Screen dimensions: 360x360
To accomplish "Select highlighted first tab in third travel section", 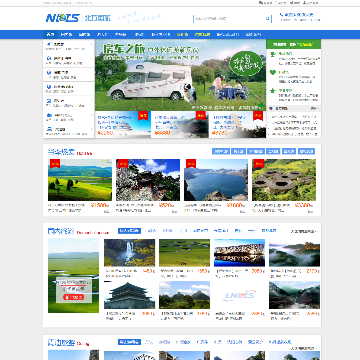I will point(129,342).
